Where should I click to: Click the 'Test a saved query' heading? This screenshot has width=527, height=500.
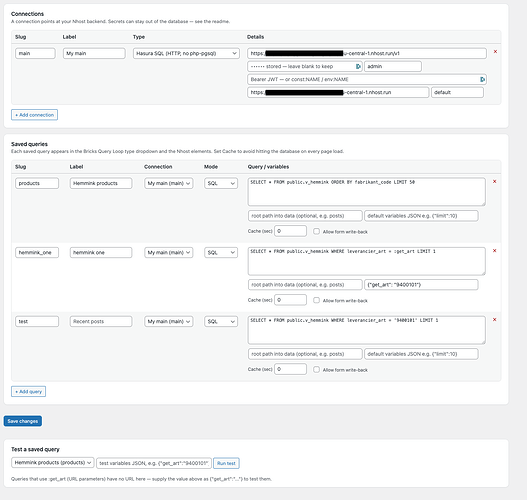[35, 449]
